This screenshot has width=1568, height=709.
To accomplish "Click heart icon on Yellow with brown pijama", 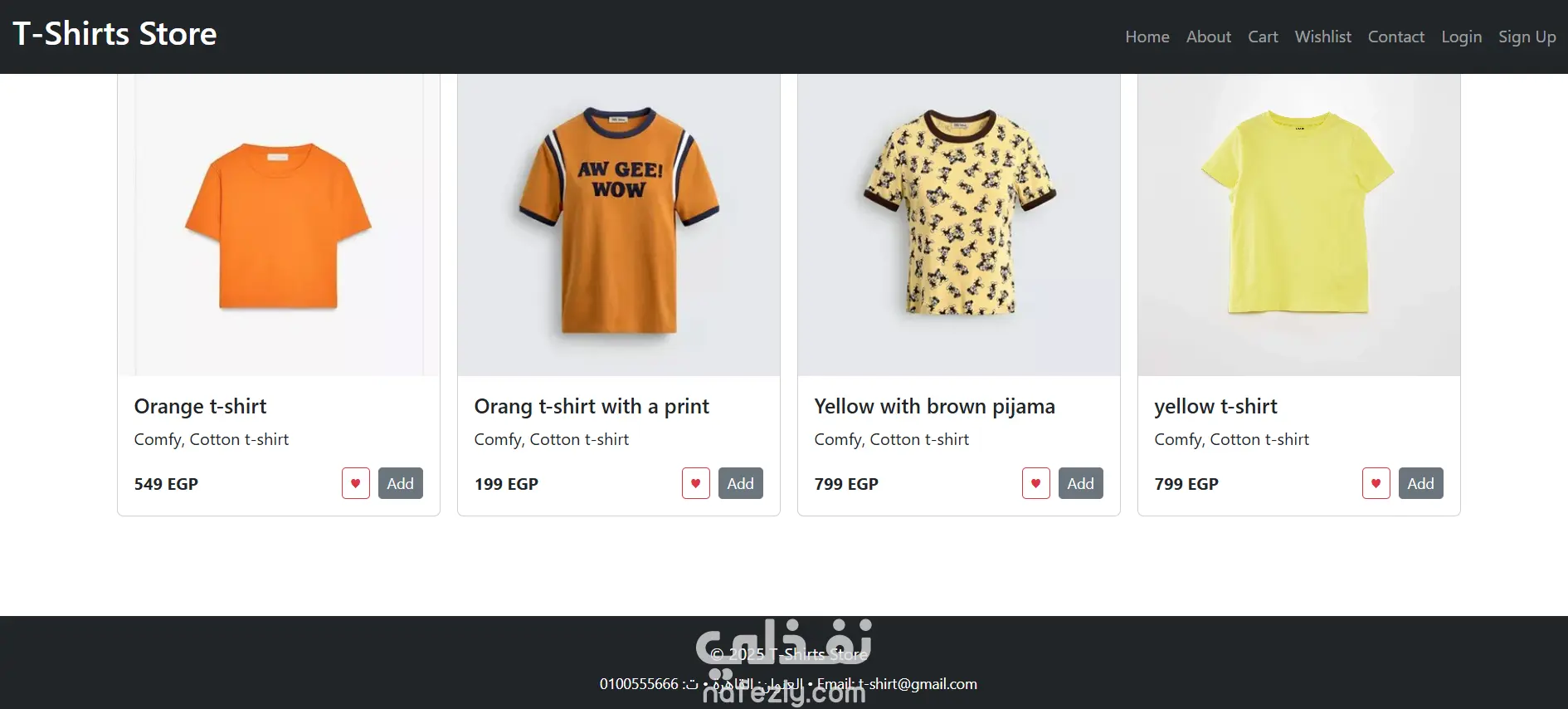I will point(1036,483).
